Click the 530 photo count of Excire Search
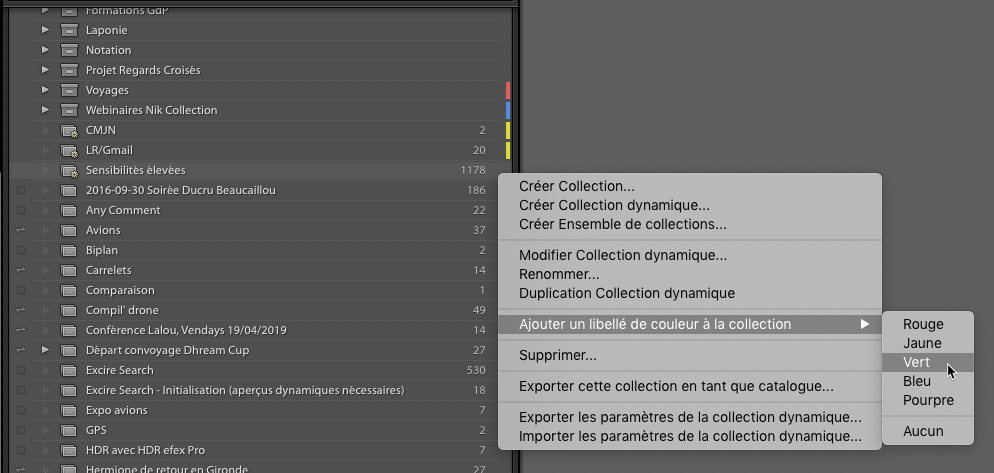The image size is (994, 473). (475, 370)
